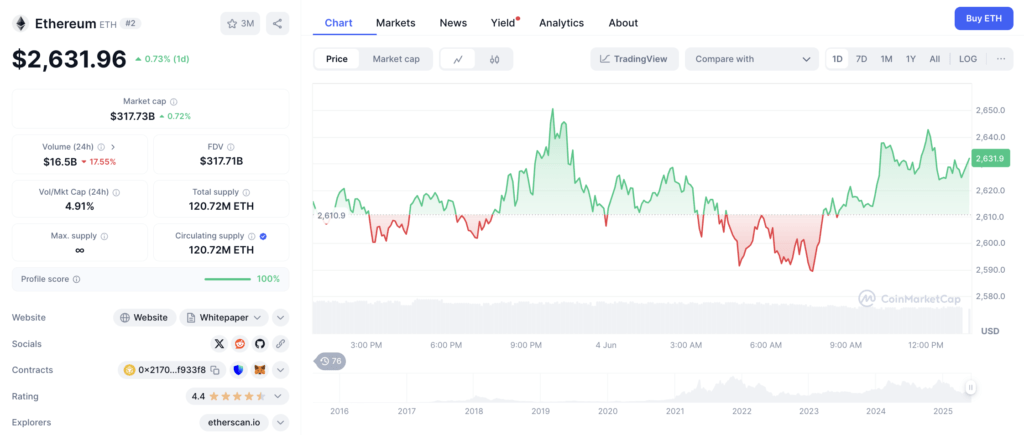Open the Markets tab
This screenshot has width=1024, height=435.
[396, 23]
